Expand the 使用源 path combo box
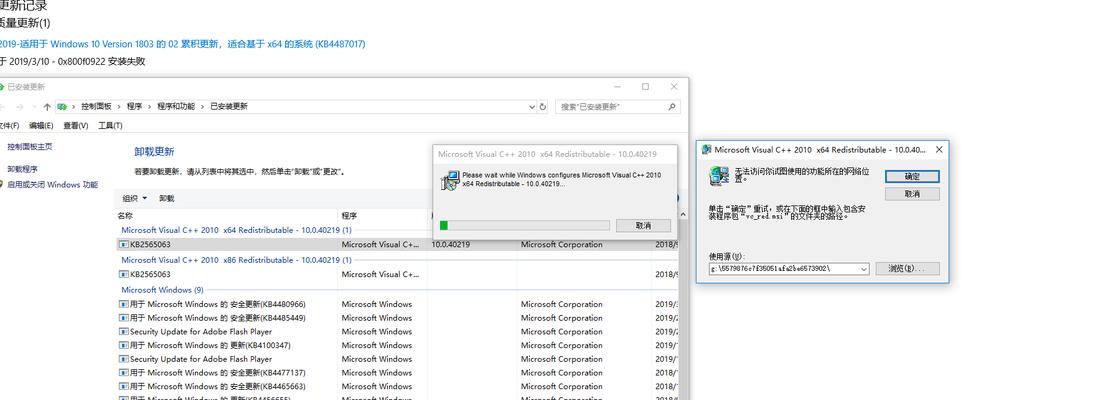 pyautogui.click(x=864, y=268)
